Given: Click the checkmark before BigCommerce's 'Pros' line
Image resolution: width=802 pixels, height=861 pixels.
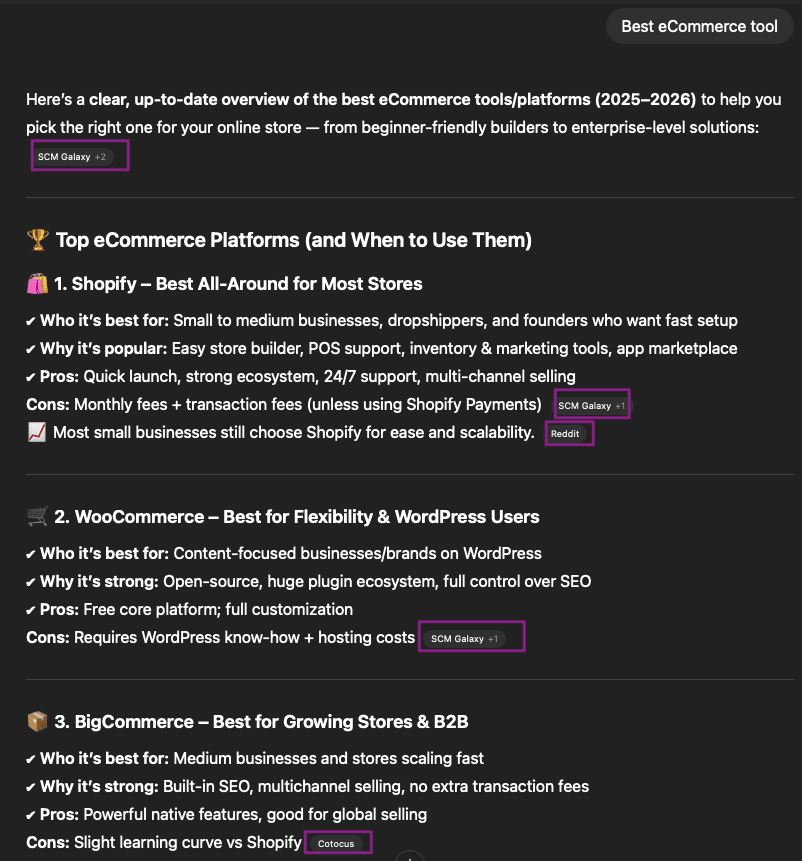Looking at the screenshot, I should (x=31, y=815).
